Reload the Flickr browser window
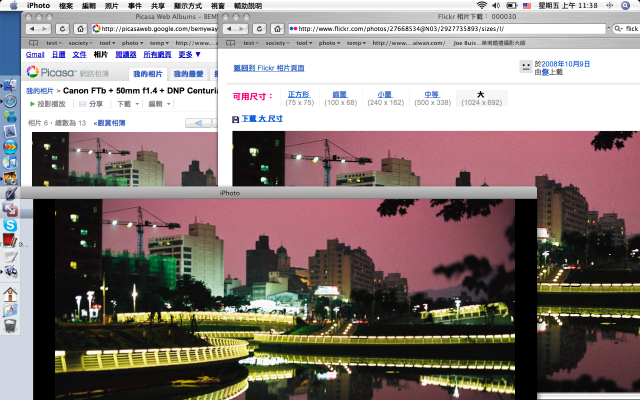 259,29
